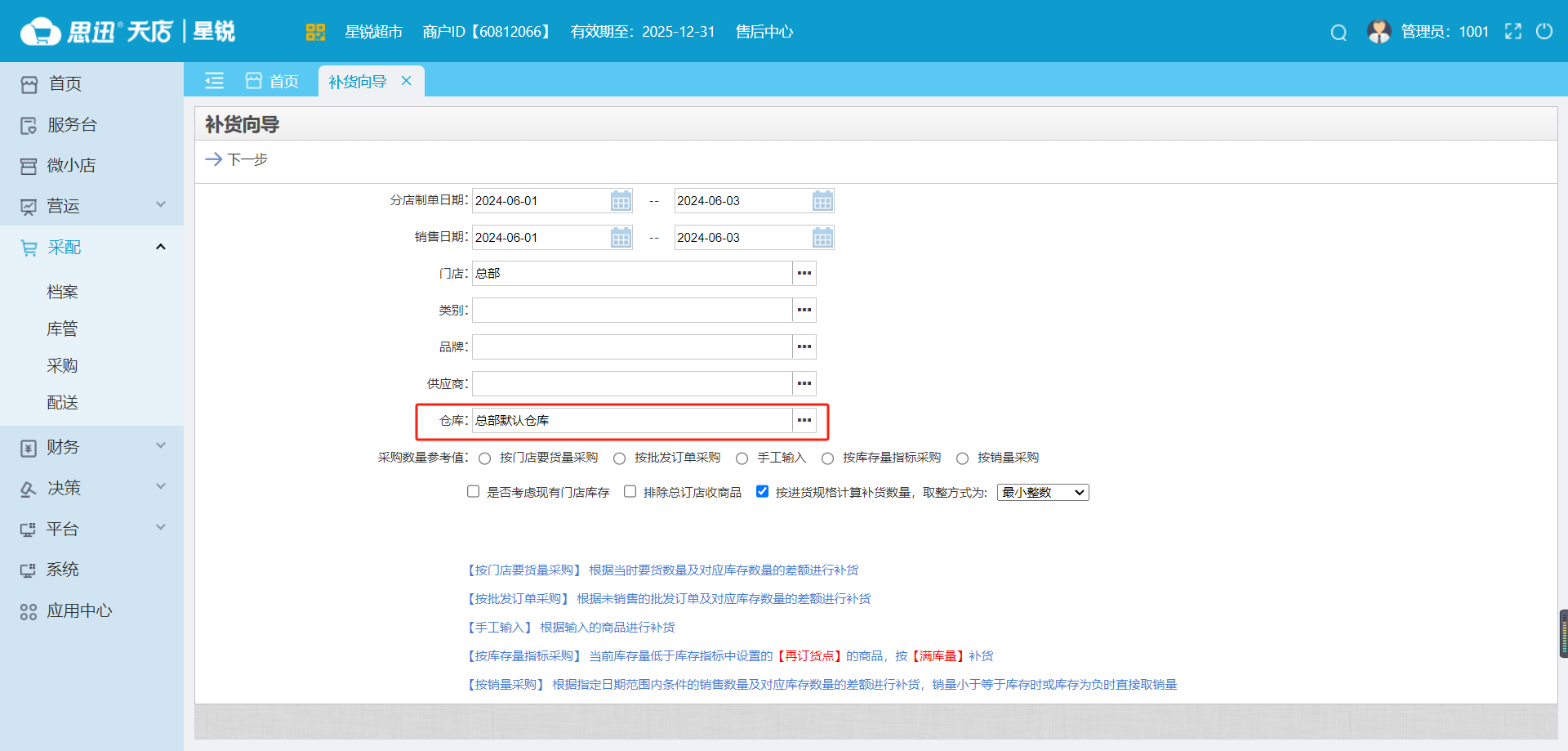Open the 售后中心 link in the top bar
The width and height of the screenshot is (1568, 751).
(763, 32)
